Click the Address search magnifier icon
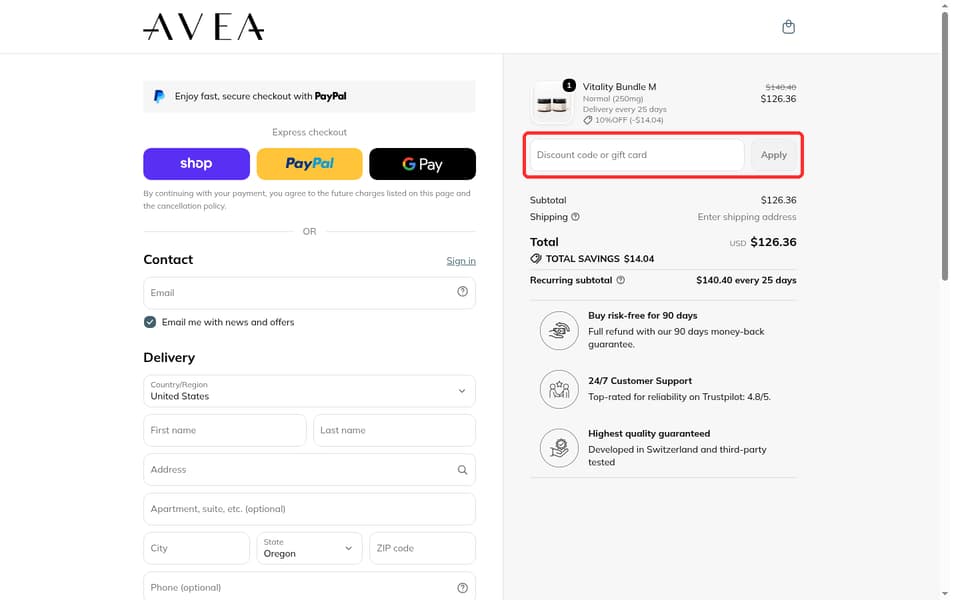Screen dimensions: 960x600 [462, 470]
